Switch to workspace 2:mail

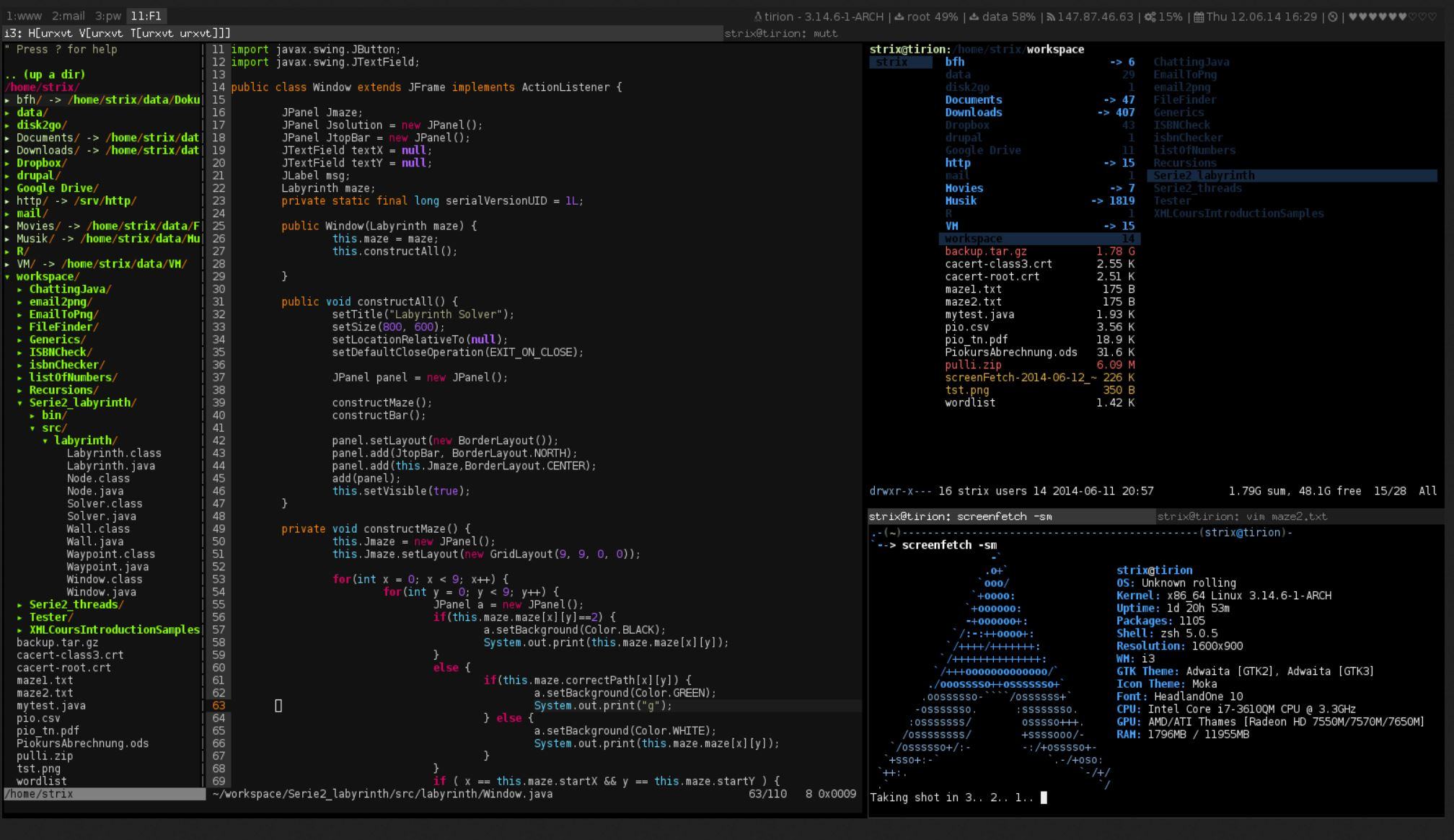pos(69,16)
